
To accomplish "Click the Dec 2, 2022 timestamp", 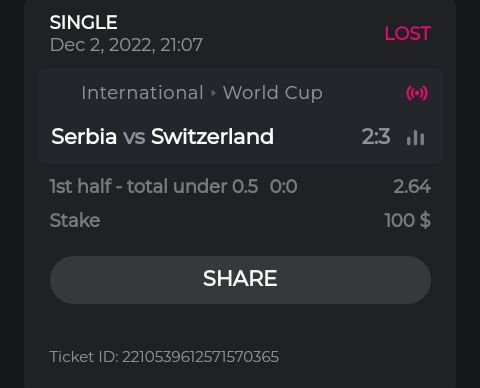I will click(126, 45).
